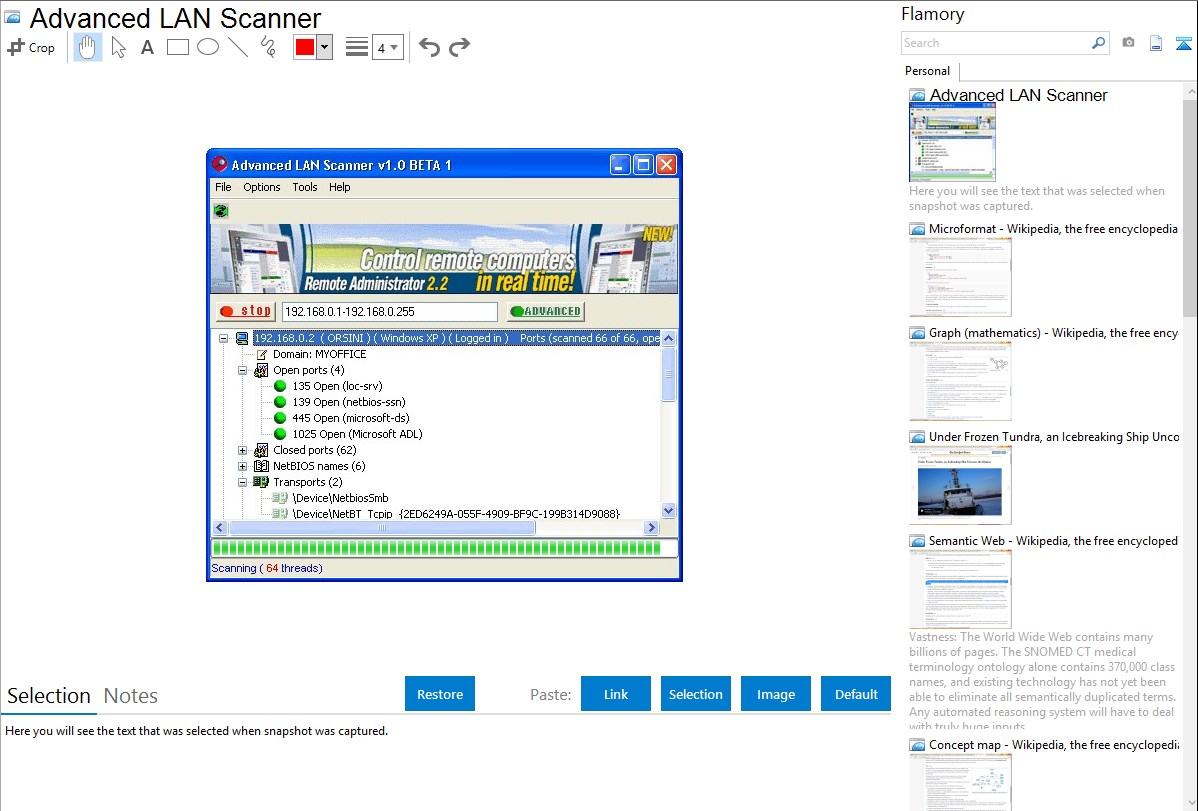The height and width of the screenshot is (811, 1198).
Task: Select the straight line tool
Action: click(x=238, y=47)
